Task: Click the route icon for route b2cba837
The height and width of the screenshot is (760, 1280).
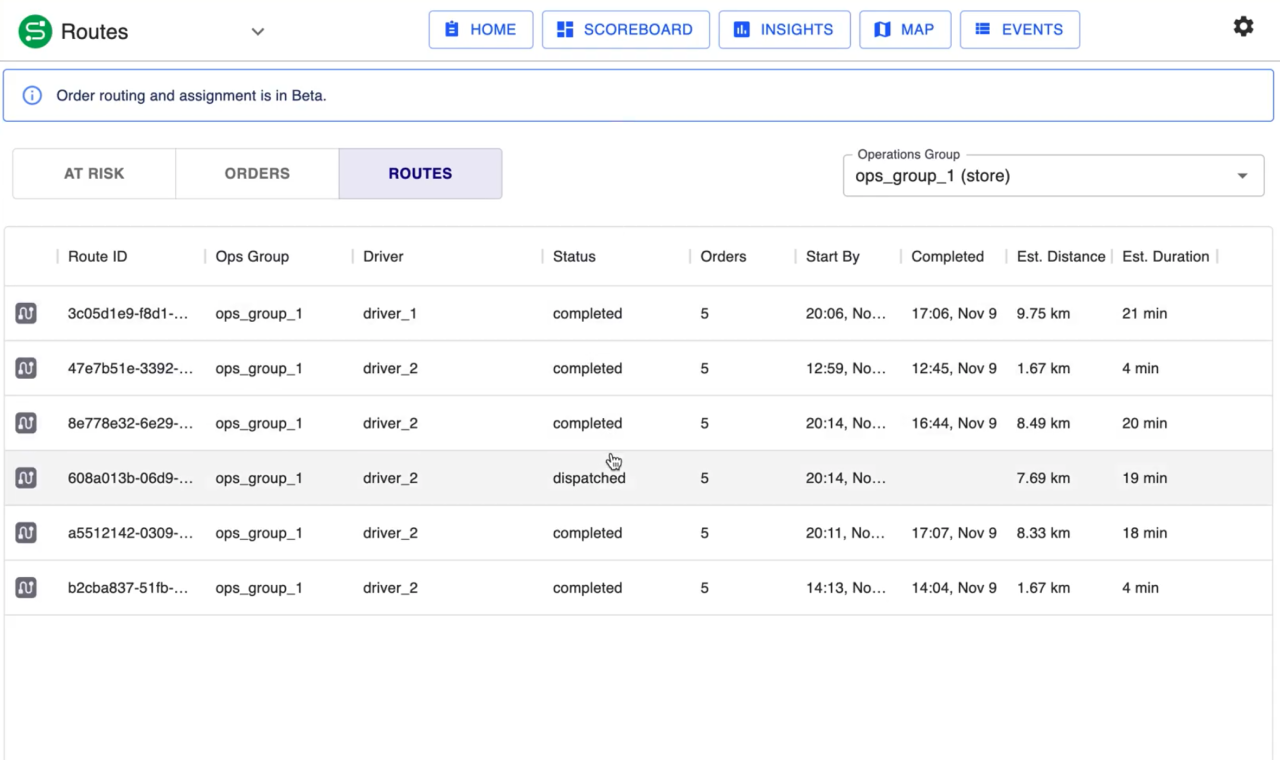Action: [x=26, y=588]
